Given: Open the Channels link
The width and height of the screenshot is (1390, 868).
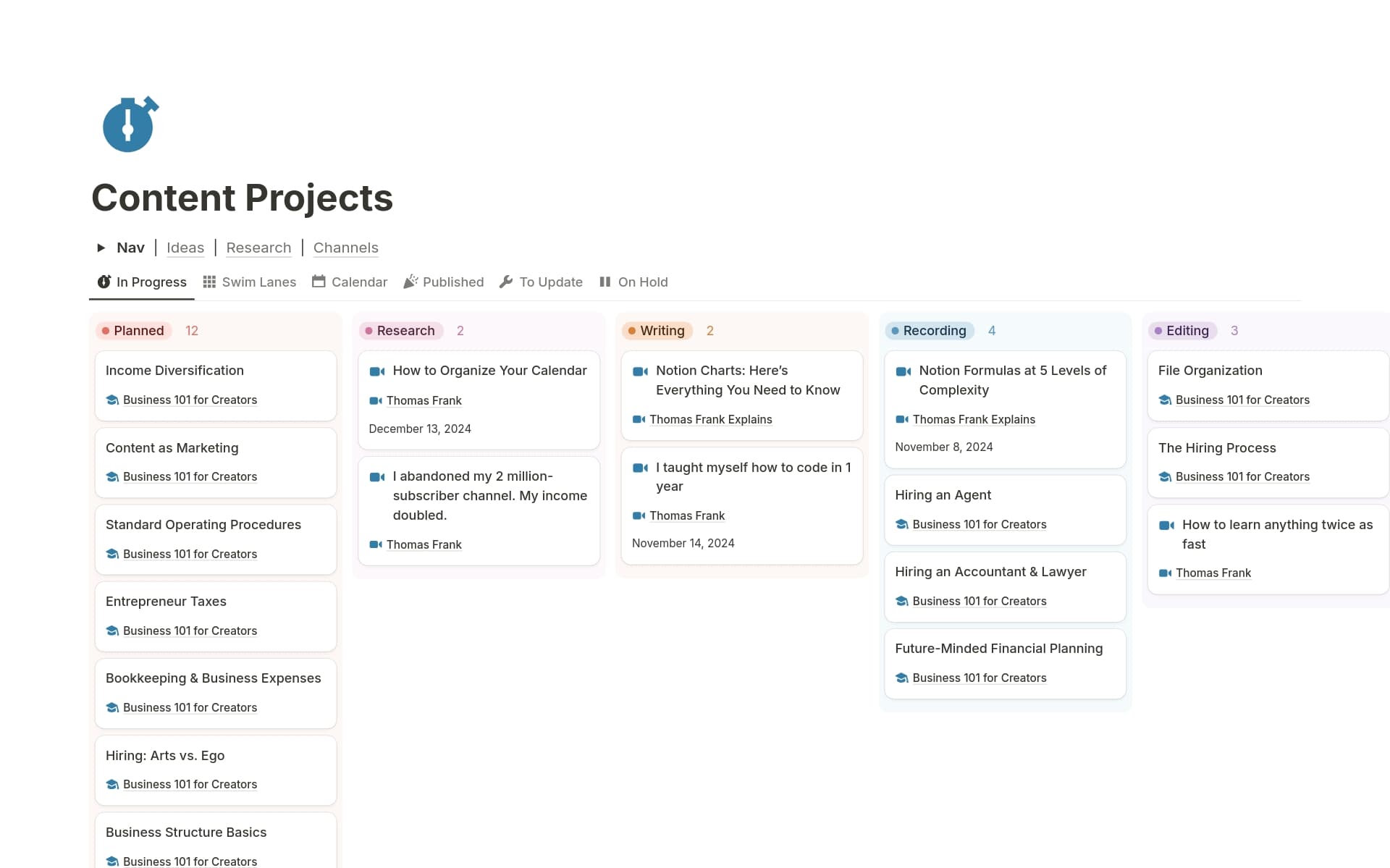Looking at the screenshot, I should 345,248.
